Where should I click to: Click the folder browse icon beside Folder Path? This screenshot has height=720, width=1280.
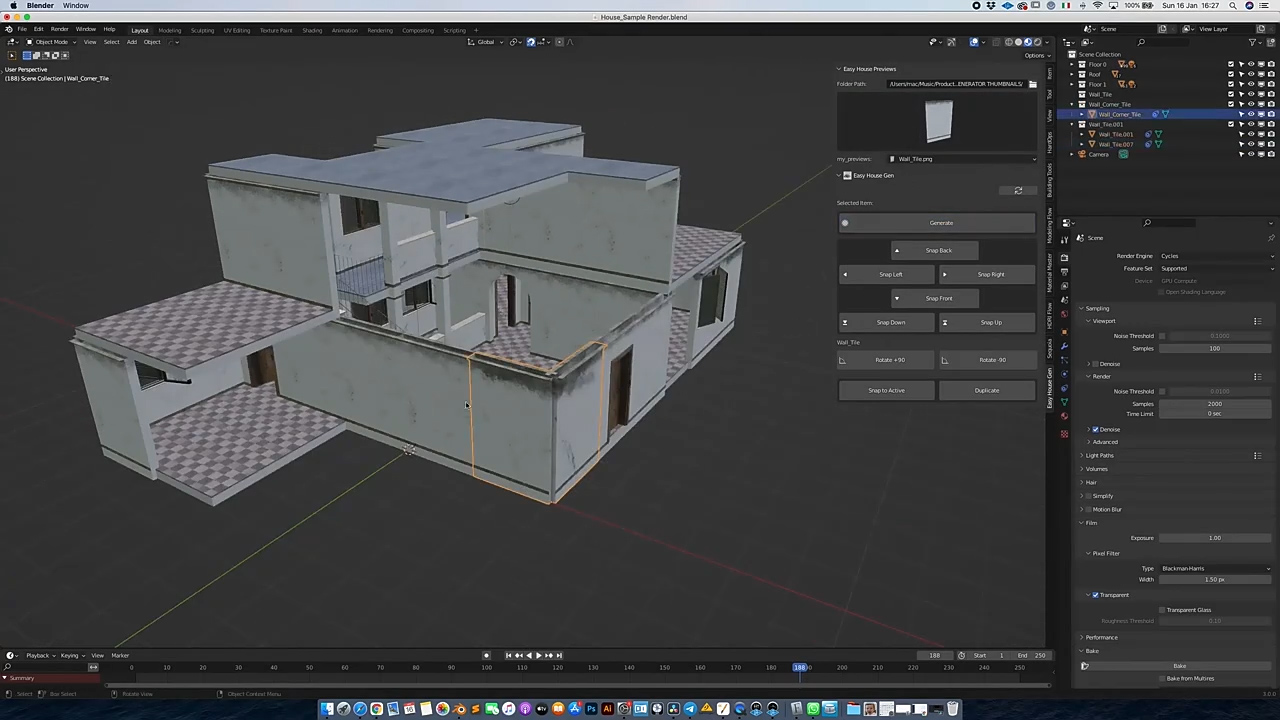tap(1033, 84)
